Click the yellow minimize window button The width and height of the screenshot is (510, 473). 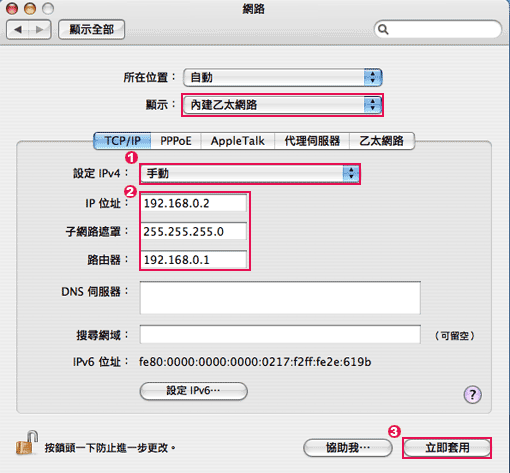pyautogui.click(x=30, y=9)
